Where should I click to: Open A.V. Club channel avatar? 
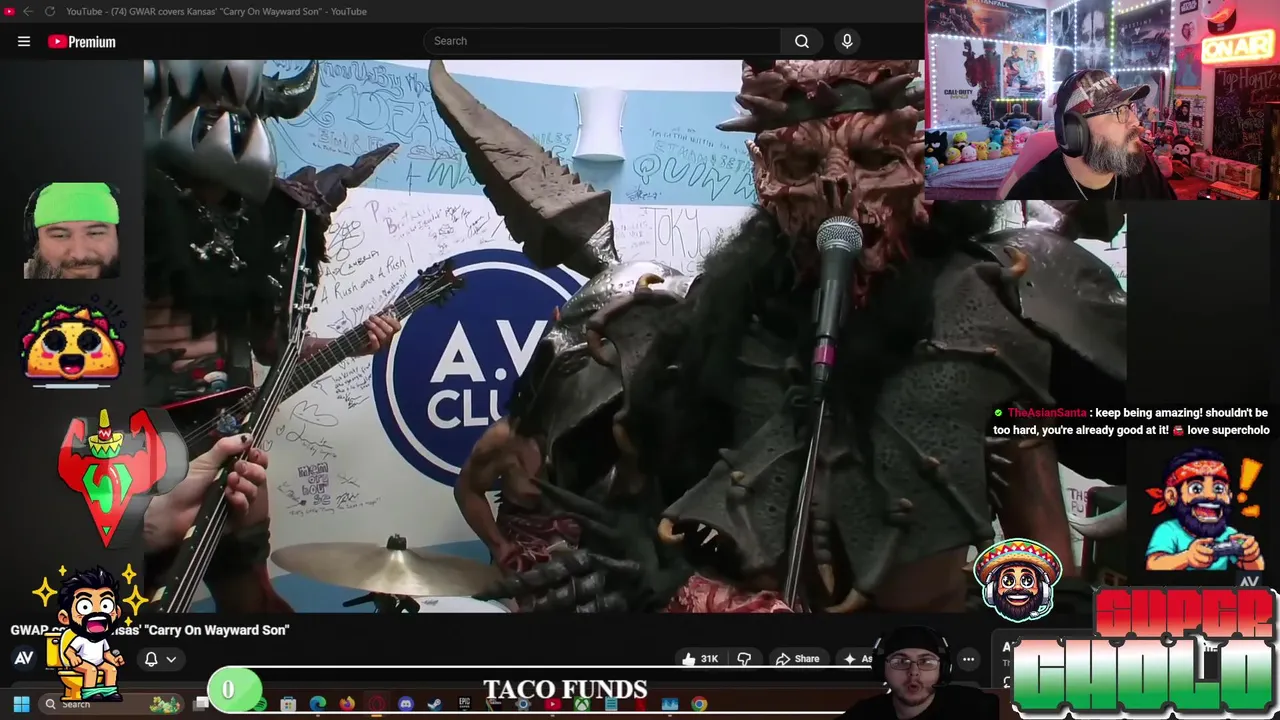tap(24, 658)
